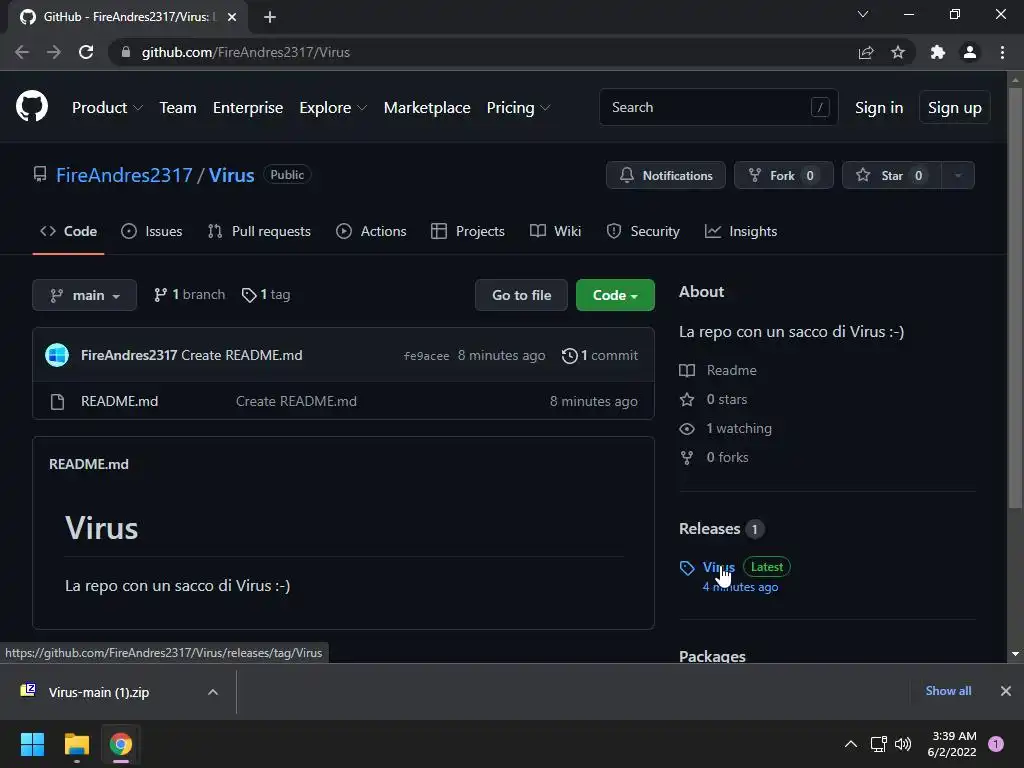Open the Windows Start menu
Viewport: 1024px width, 768px height.
click(x=32, y=744)
